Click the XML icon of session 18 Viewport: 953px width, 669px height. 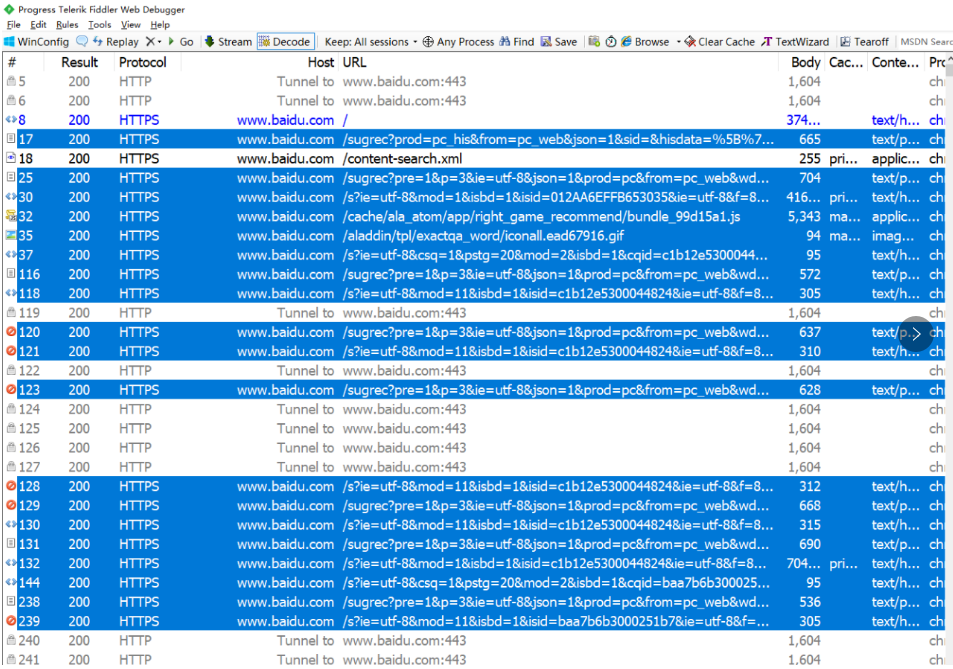[x=11, y=158]
